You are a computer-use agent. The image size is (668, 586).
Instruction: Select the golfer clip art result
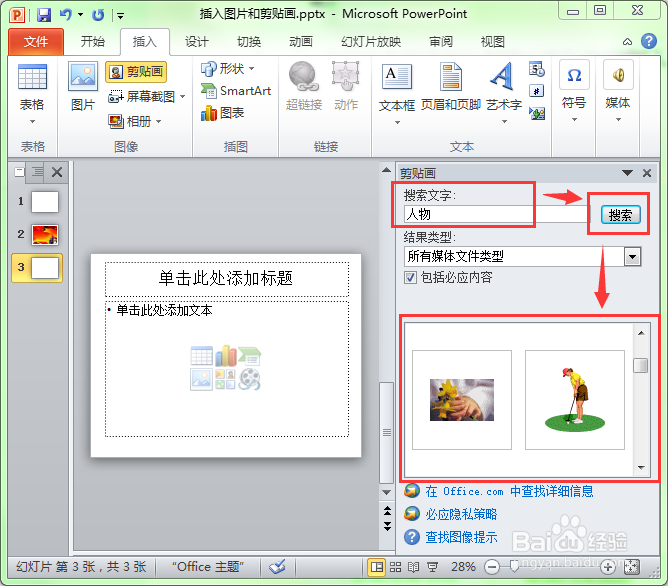point(575,400)
